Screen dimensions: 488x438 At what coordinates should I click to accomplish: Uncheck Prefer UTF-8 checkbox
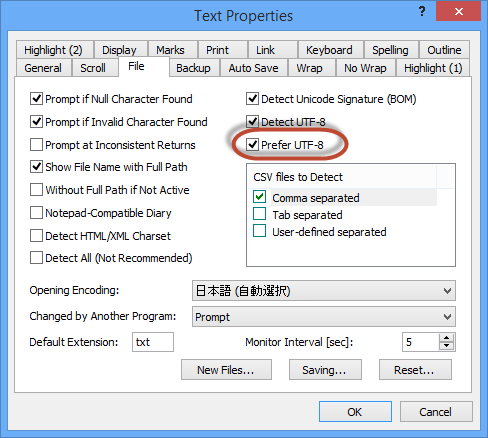(253, 145)
